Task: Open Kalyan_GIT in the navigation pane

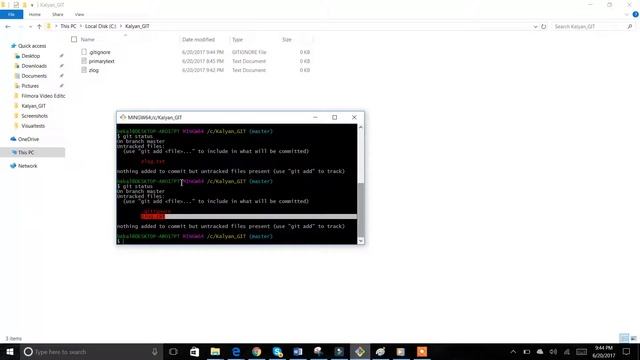Action: (x=33, y=106)
